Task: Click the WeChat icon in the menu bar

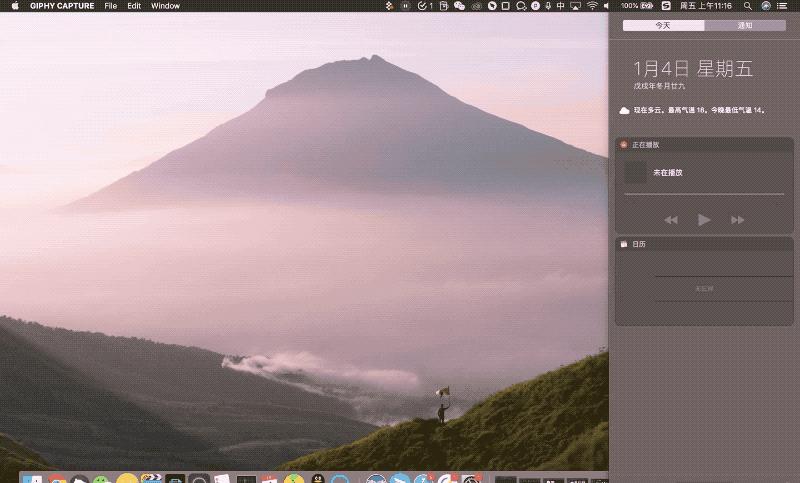Action: [x=459, y=6]
